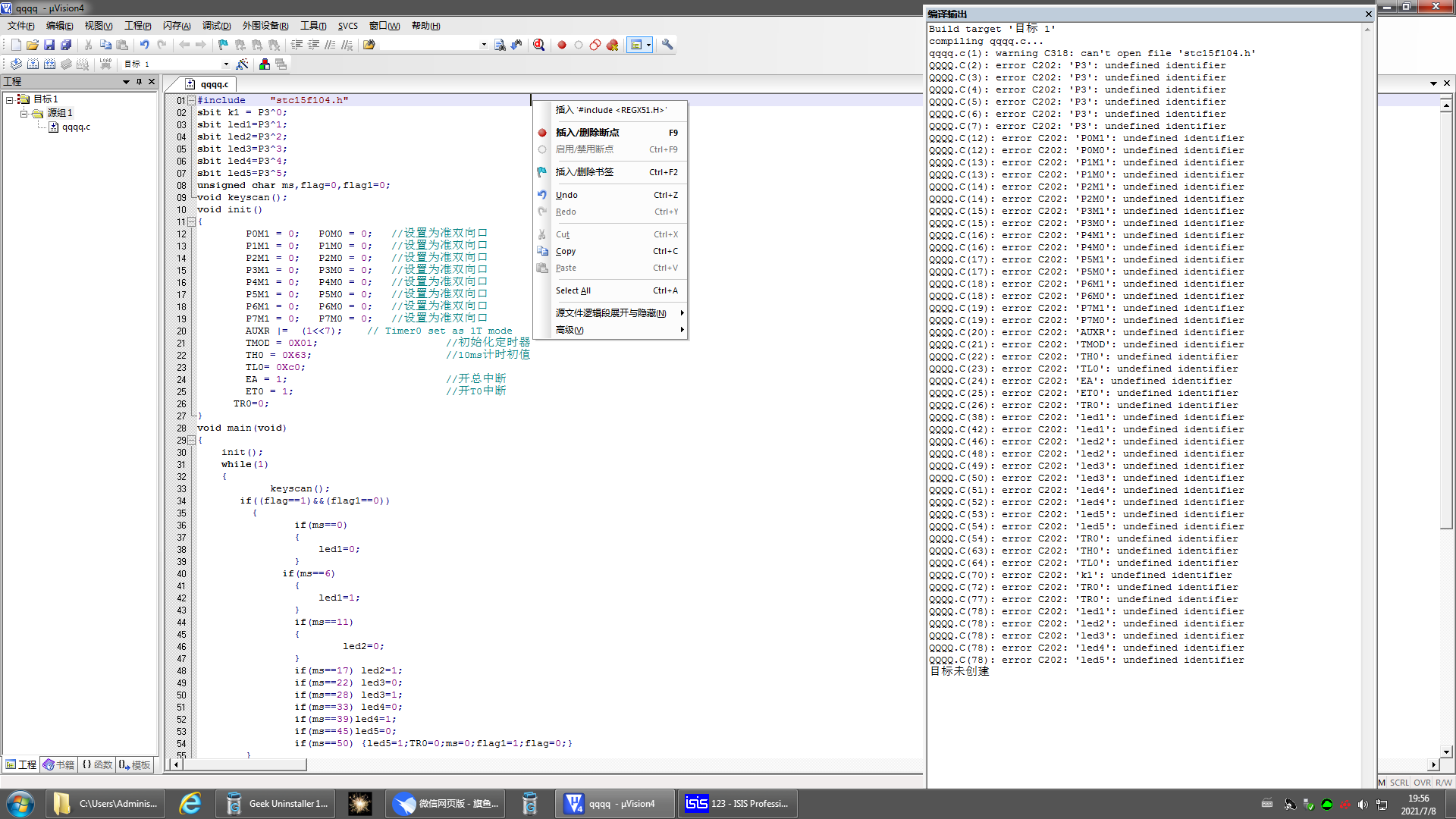This screenshot has height=819, width=1456.
Task: Click the Cut scissors toolbar icon
Action: [89, 45]
